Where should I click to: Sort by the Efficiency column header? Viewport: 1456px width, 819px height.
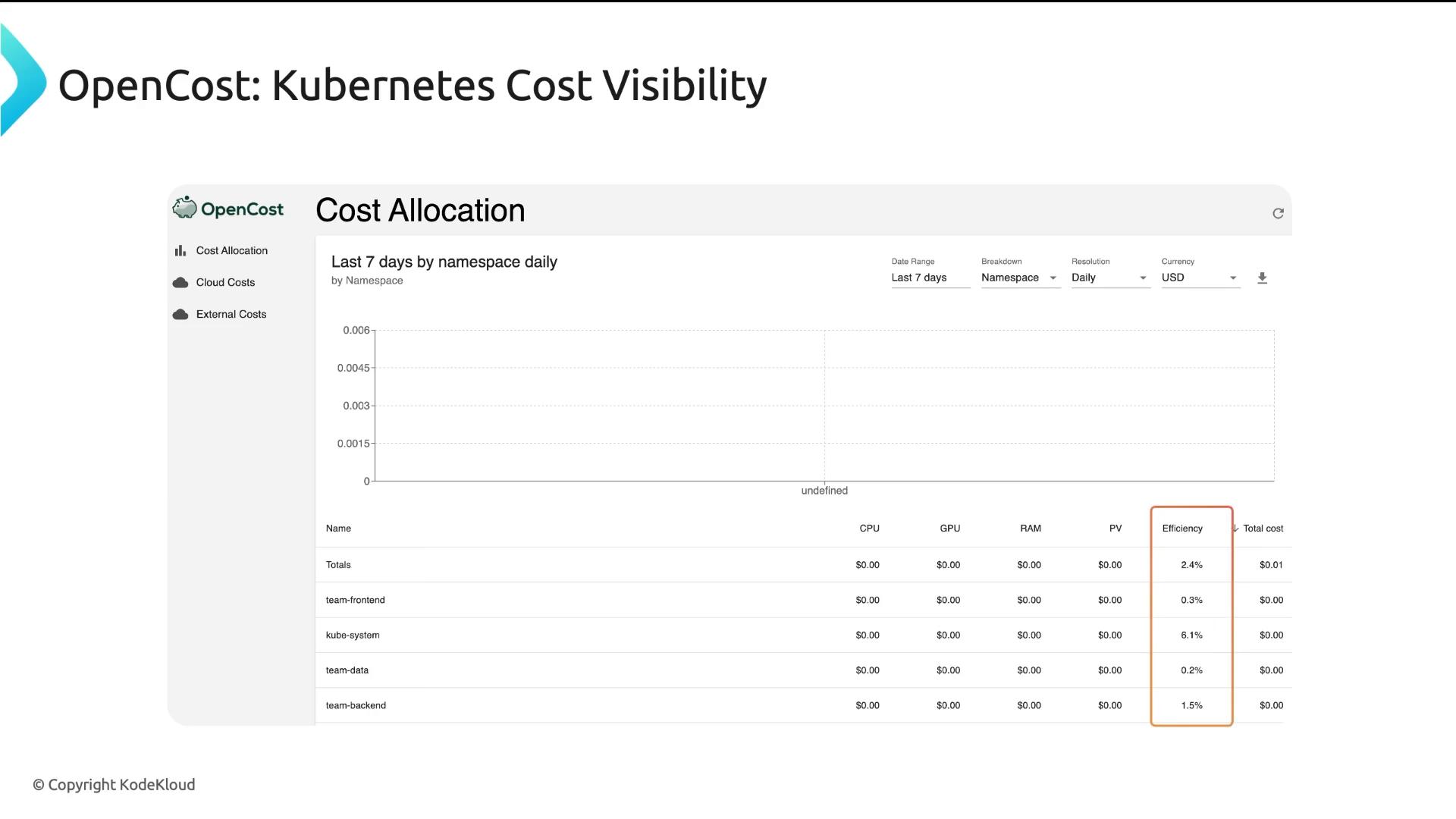click(1182, 529)
